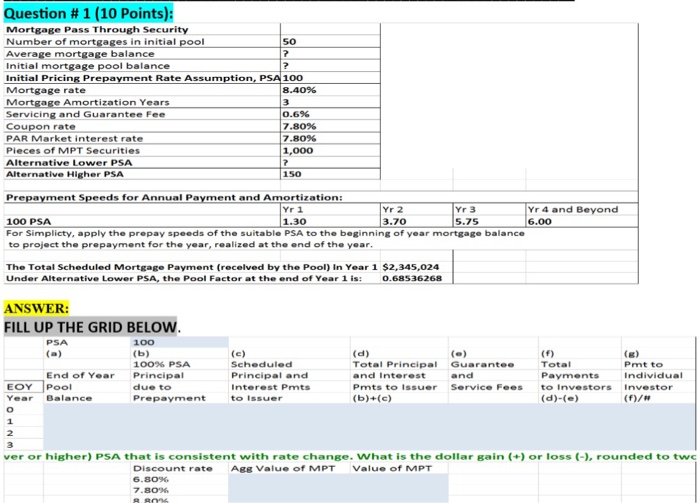Click the '(a)' column marker in answer grid

click(x=54, y=353)
